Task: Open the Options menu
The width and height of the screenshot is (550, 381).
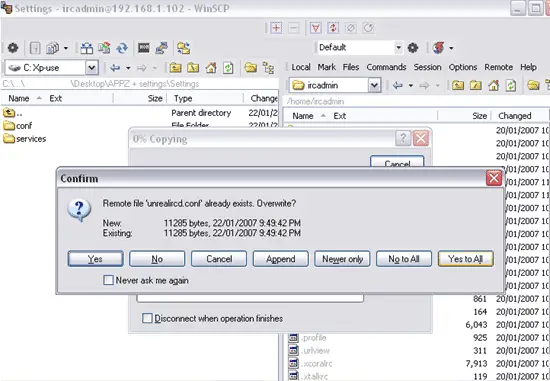Action: tap(463, 67)
